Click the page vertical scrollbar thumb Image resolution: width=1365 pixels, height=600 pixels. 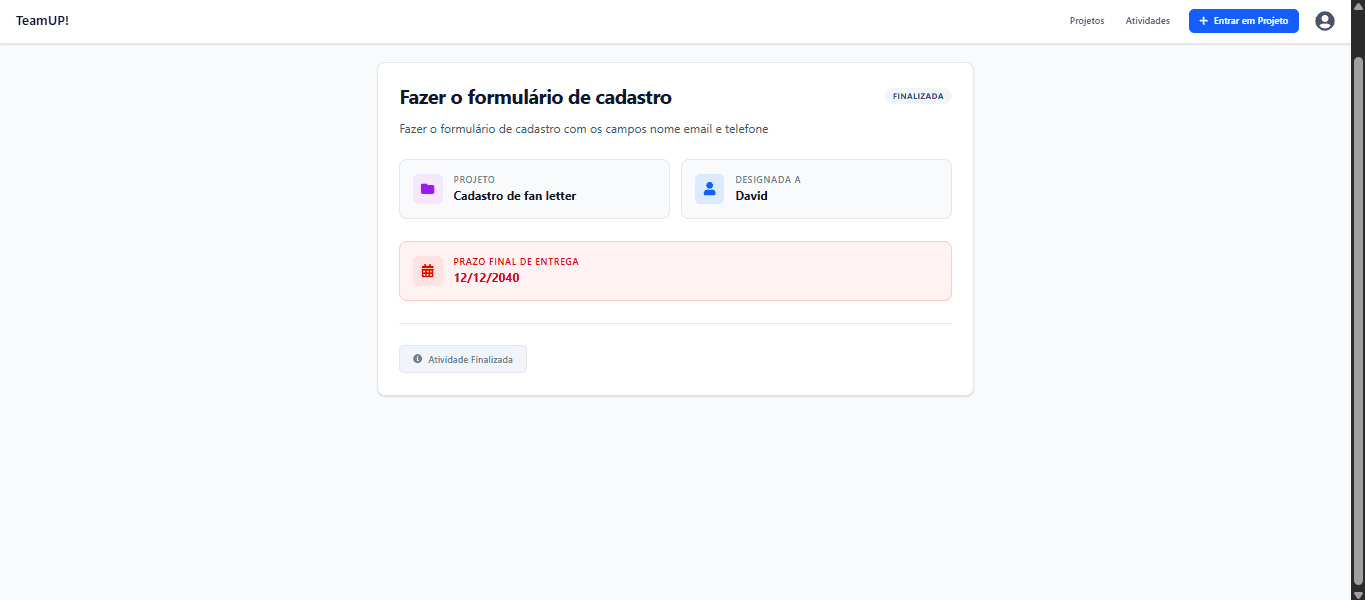(x=1358, y=318)
